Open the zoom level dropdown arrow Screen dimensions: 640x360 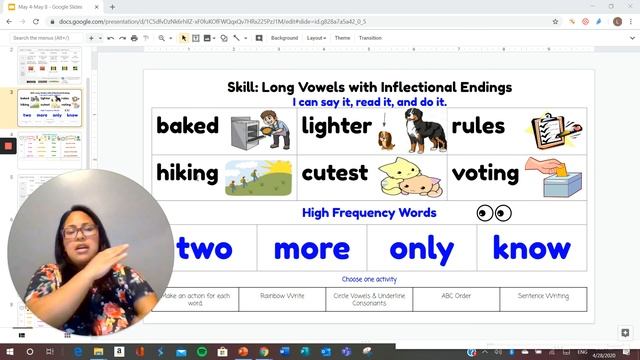171,38
